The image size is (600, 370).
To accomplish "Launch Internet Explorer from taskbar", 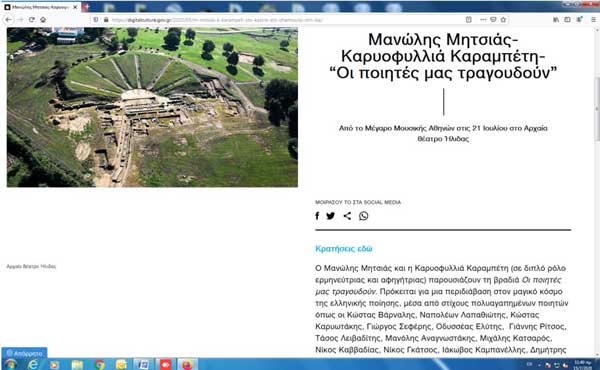I will point(33,365).
